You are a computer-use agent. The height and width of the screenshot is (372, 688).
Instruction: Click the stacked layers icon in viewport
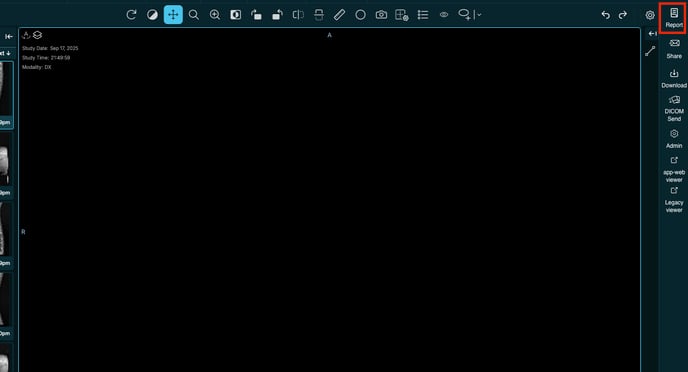37,35
